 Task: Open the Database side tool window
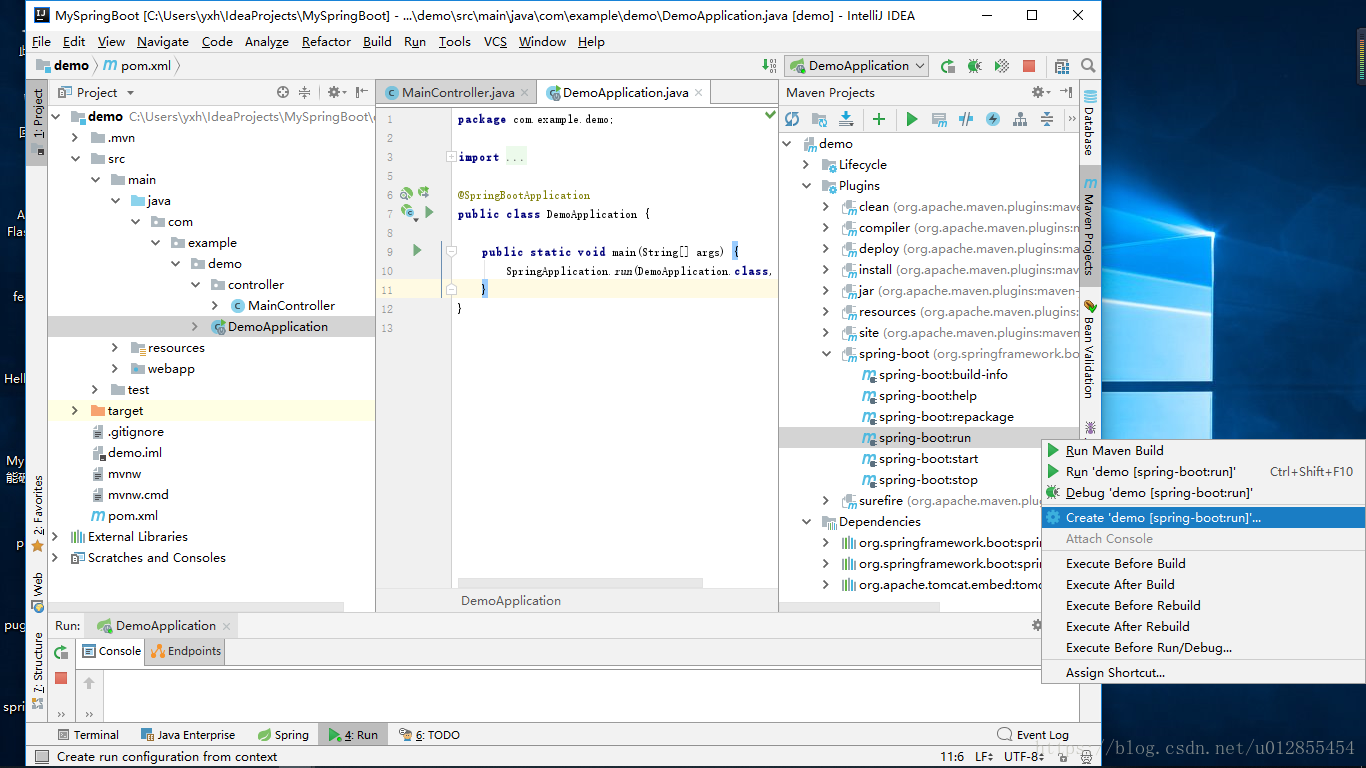[x=1089, y=124]
